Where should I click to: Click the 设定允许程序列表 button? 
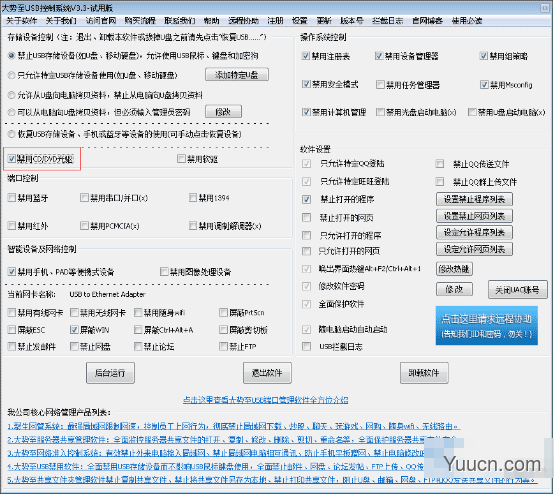pyautogui.click(x=474, y=233)
